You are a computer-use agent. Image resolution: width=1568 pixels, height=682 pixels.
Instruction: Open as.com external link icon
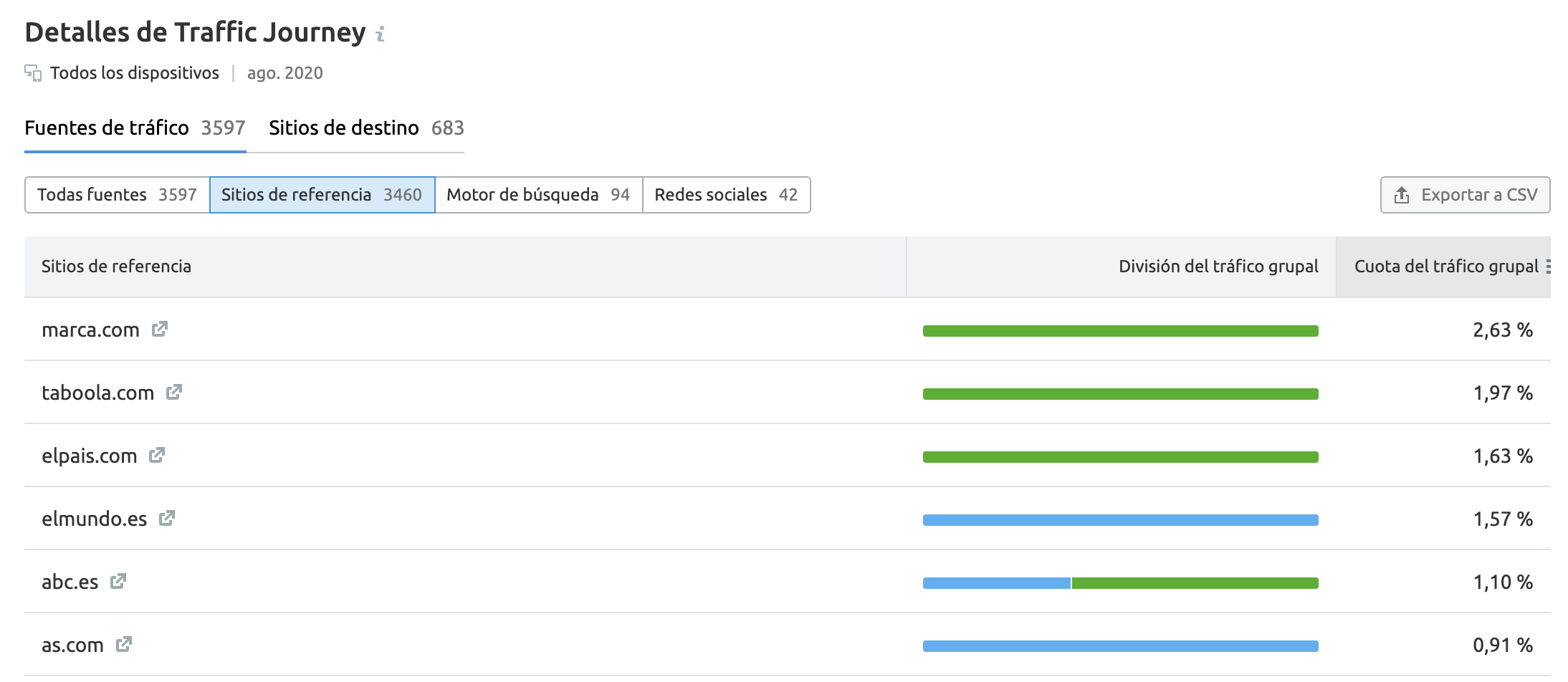click(124, 644)
